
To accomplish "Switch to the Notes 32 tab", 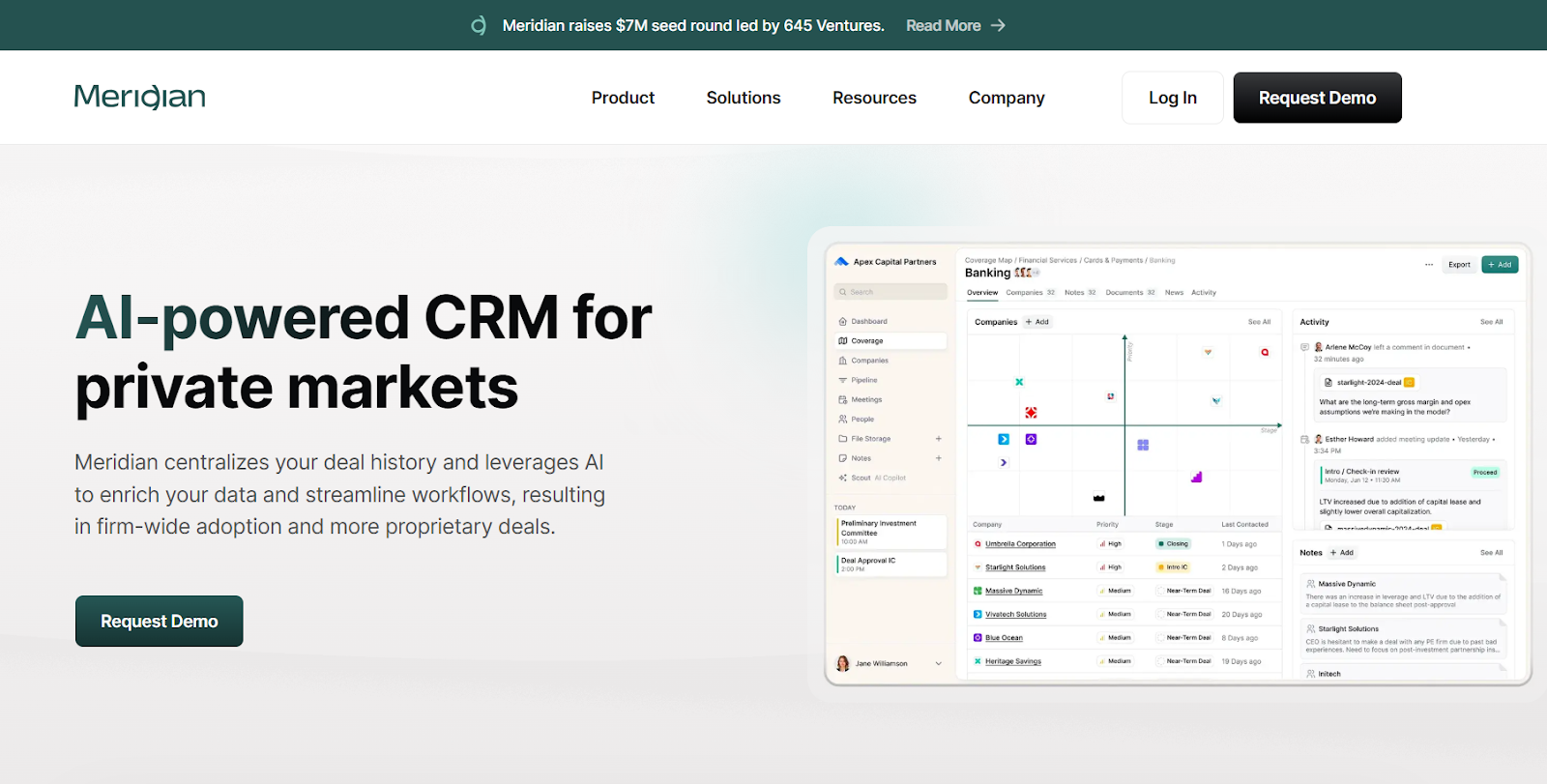I will [x=1080, y=293].
